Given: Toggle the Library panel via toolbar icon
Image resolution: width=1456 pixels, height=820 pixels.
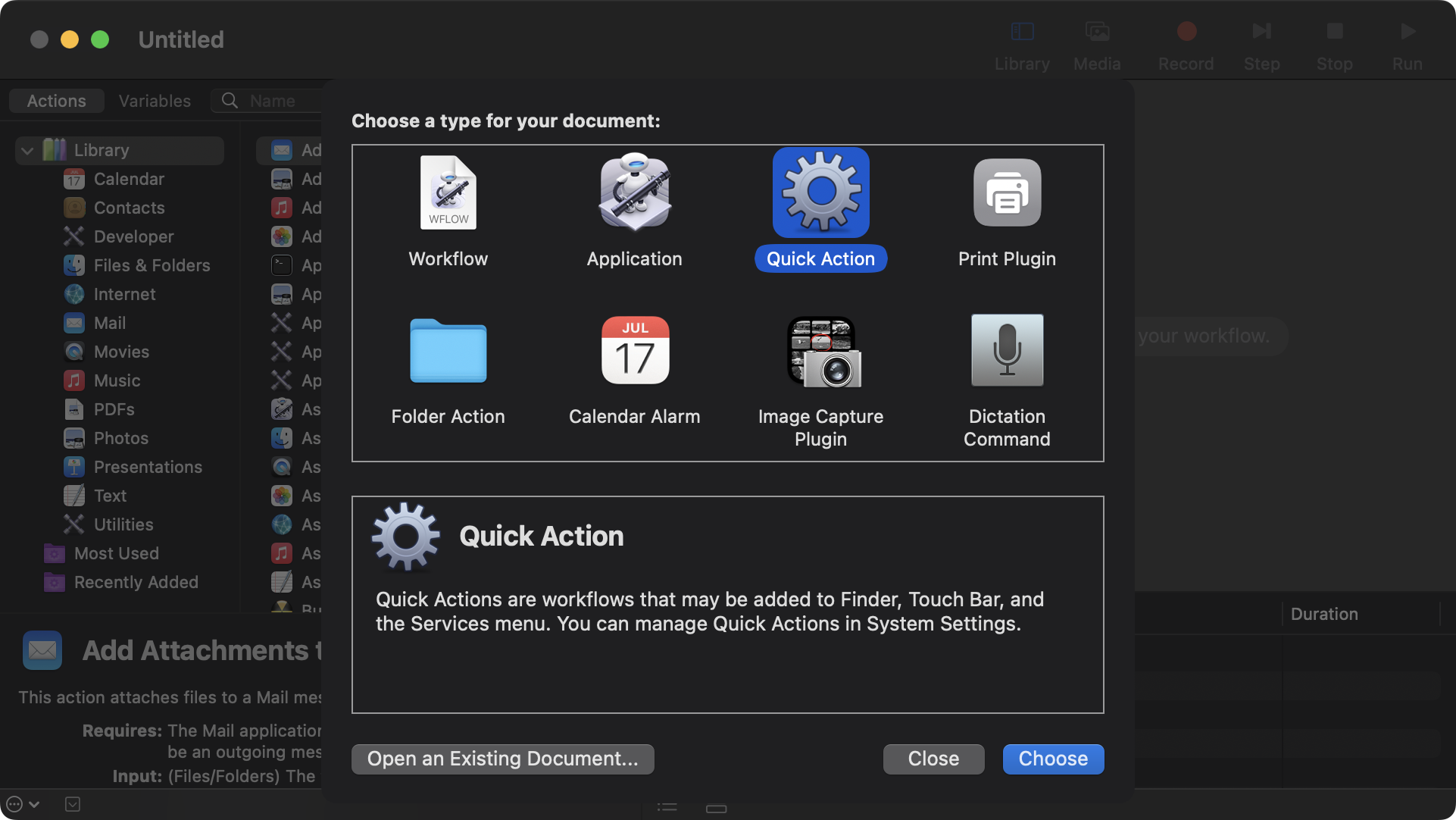Looking at the screenshot, I should (1022, 32).
